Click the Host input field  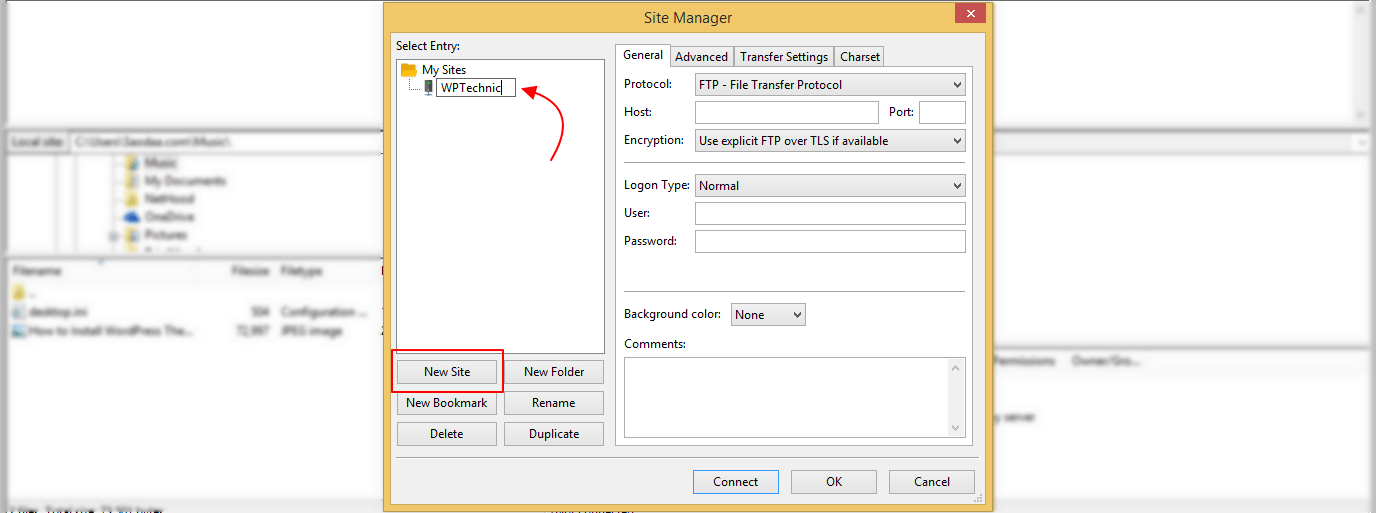click(x=786, y=113)
